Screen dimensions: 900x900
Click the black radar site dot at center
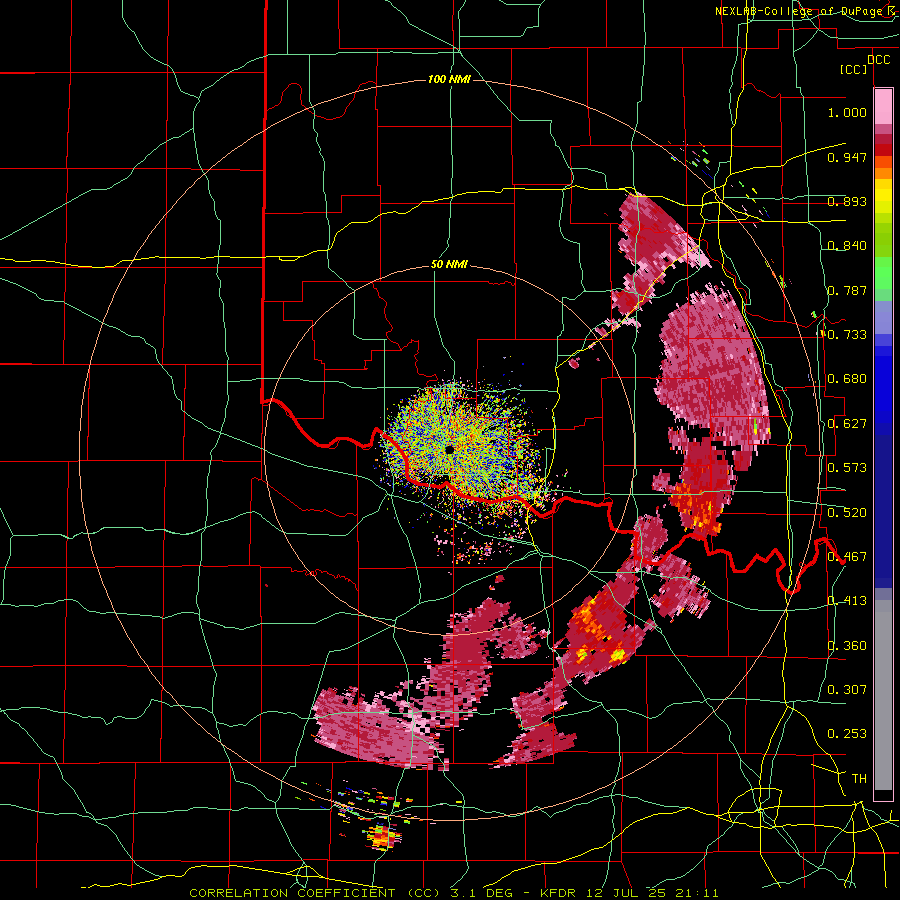click(x=449, y=449)
